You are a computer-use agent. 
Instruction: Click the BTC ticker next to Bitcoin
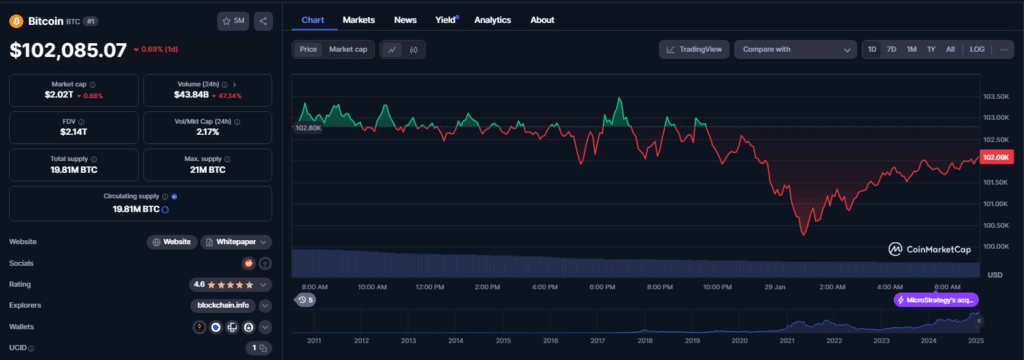[x=73, y=22]
